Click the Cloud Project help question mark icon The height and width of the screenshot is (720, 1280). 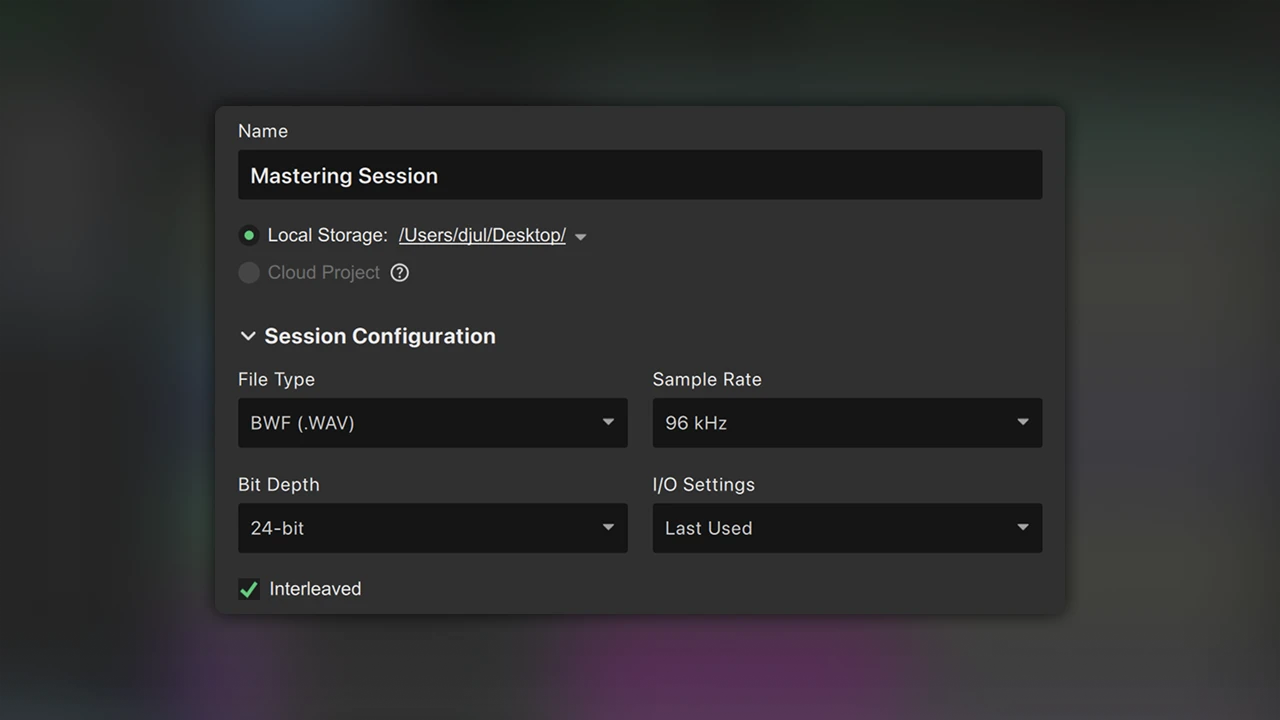(x=400, y=273)
